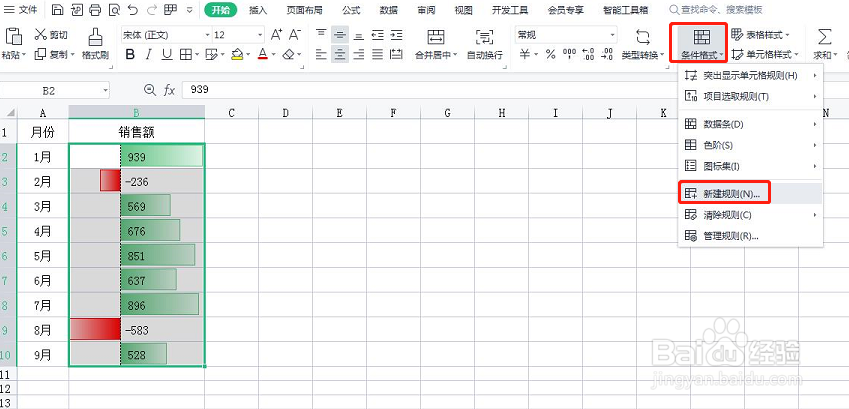
Task: Open Cell Style (单元格样式) dropdown
Action: (764, 54)
